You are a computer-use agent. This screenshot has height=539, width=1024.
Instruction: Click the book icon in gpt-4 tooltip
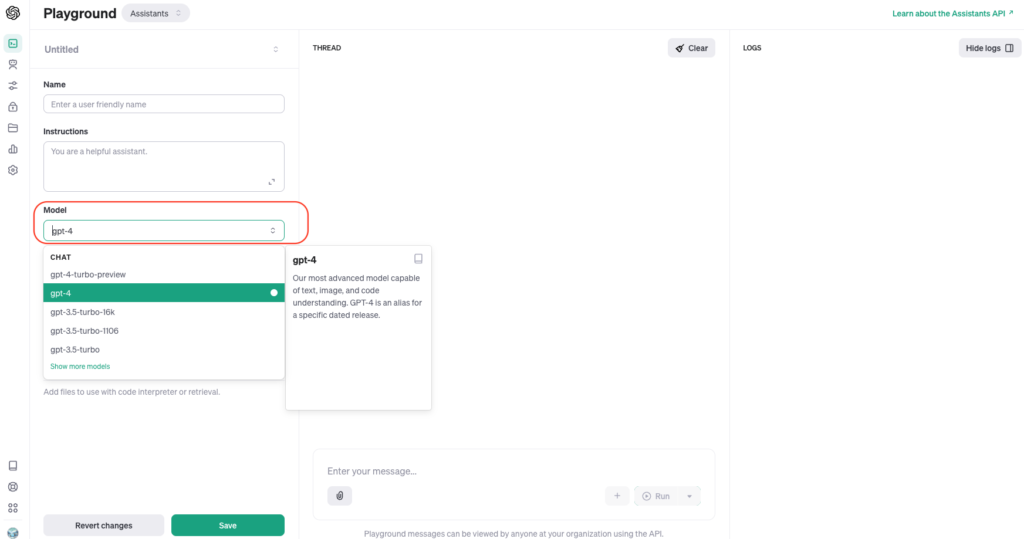pos(418,259)
